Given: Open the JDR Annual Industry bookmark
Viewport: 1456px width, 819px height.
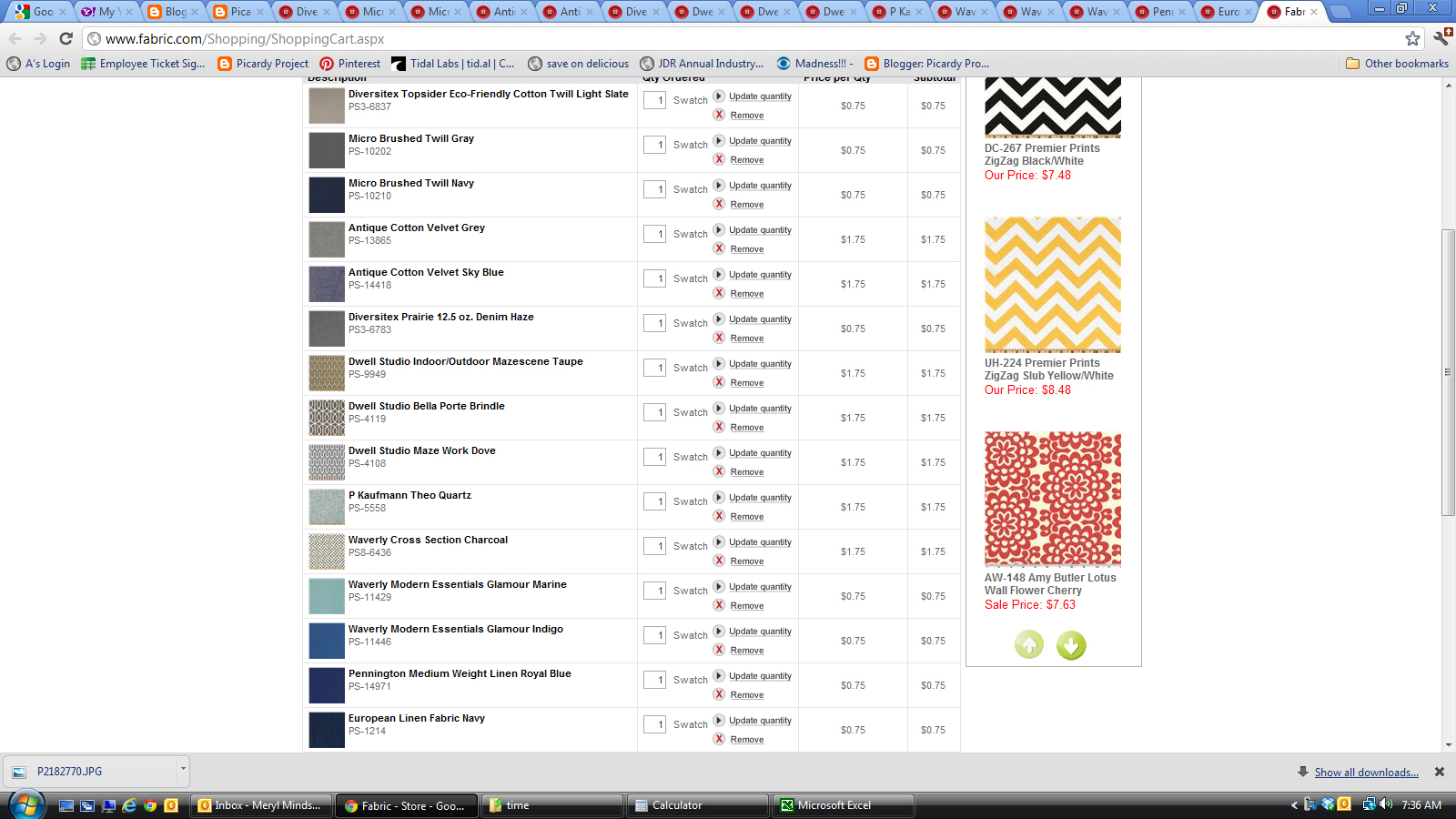Looking at the screenshot, I should 703,64.
